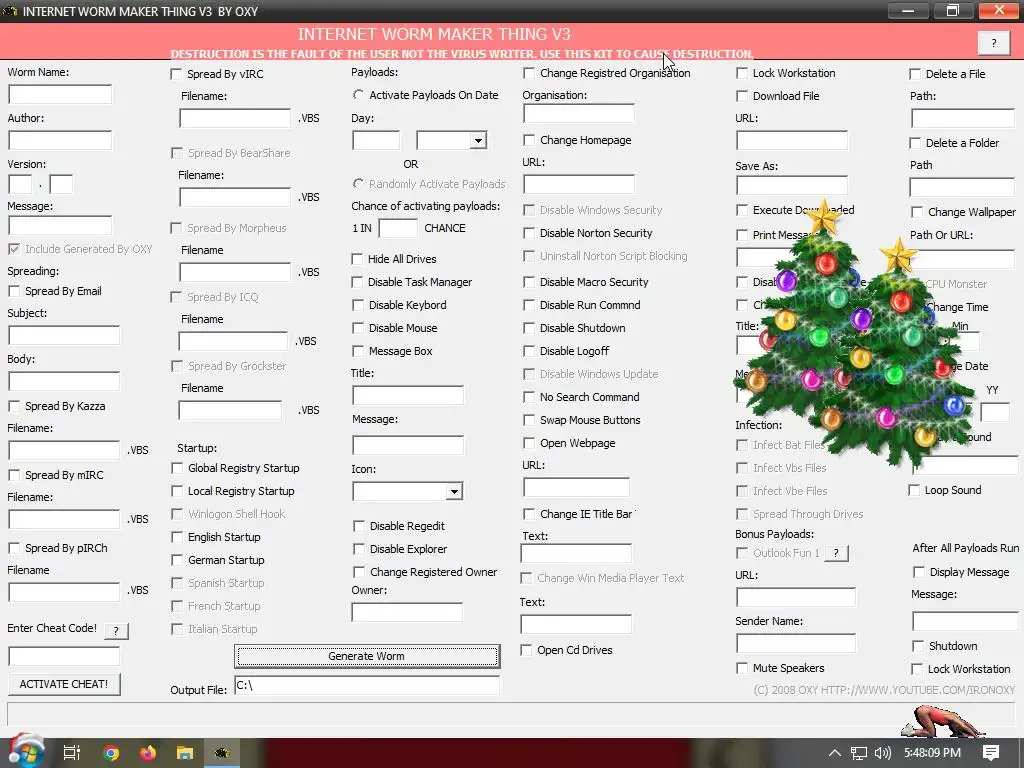Screen dimensions: 1024x768
Task: Focus the Worm Name text field
Action: [x=60, y=95]
